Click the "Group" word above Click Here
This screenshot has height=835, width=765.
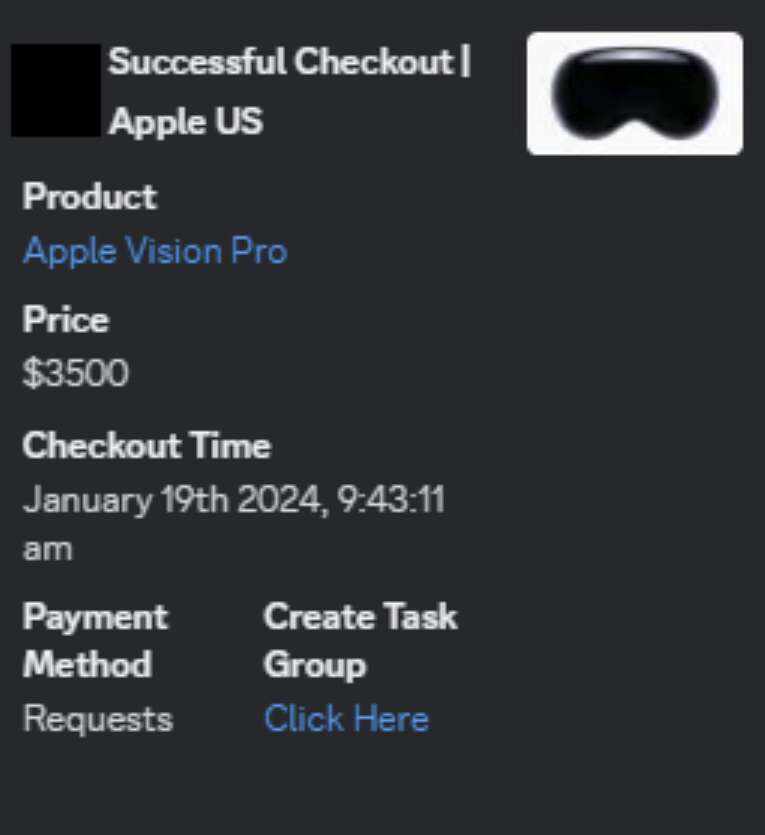point(315,665)
